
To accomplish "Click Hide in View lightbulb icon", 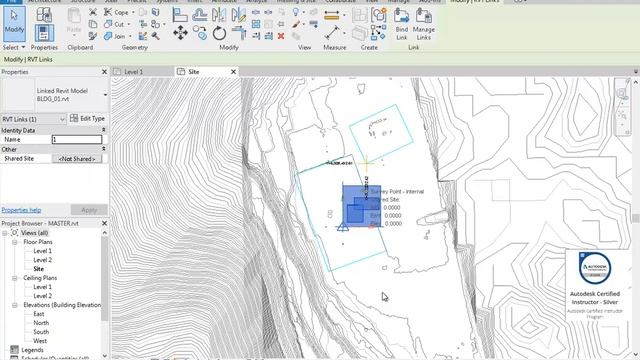I will point(296,12).
